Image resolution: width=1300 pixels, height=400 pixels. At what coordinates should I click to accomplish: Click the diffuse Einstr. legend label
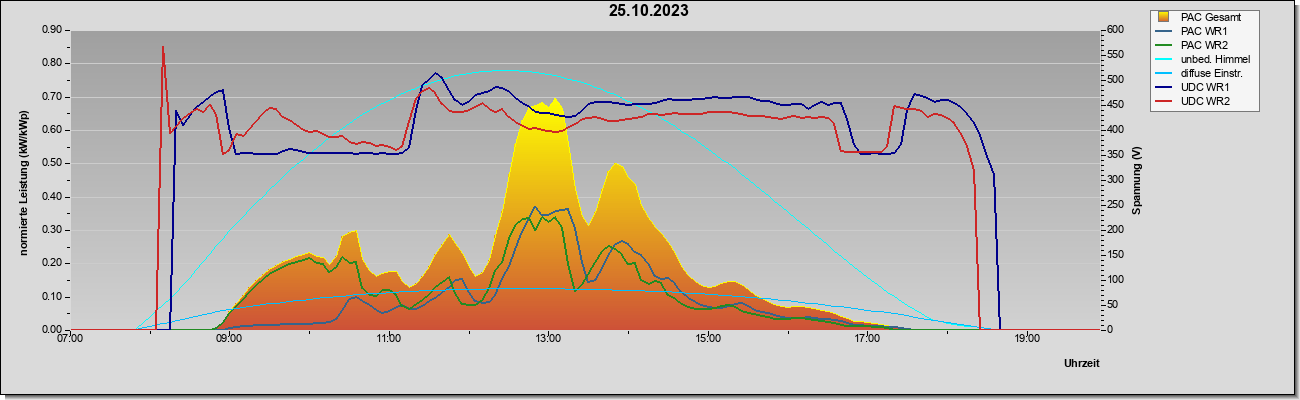point(1212,74)
